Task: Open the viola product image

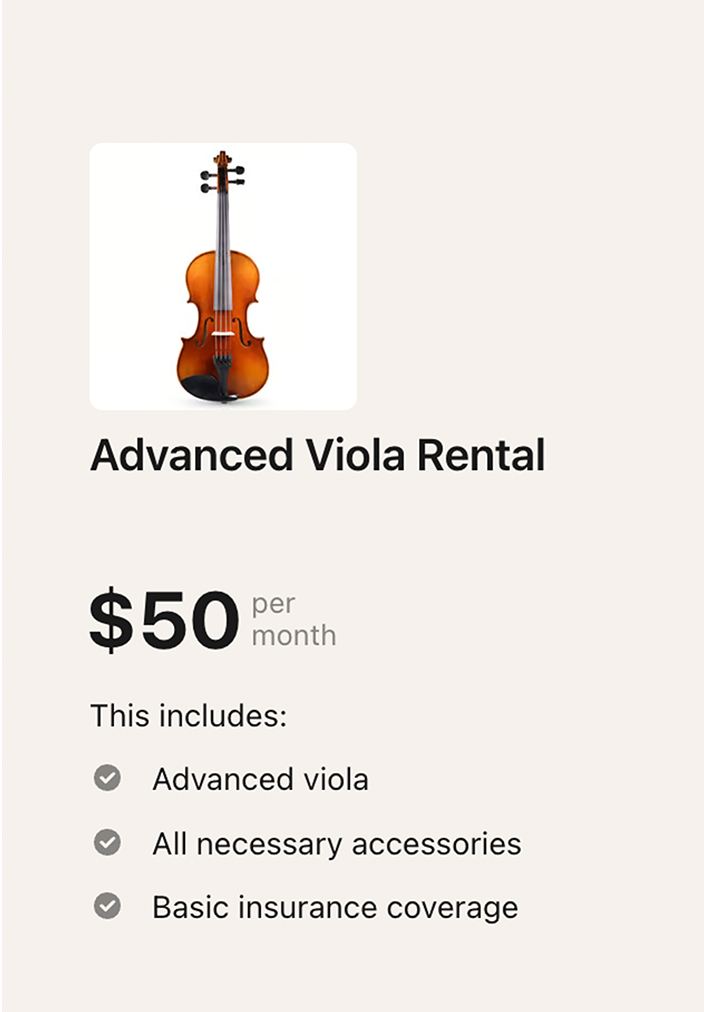Action: 223,276
